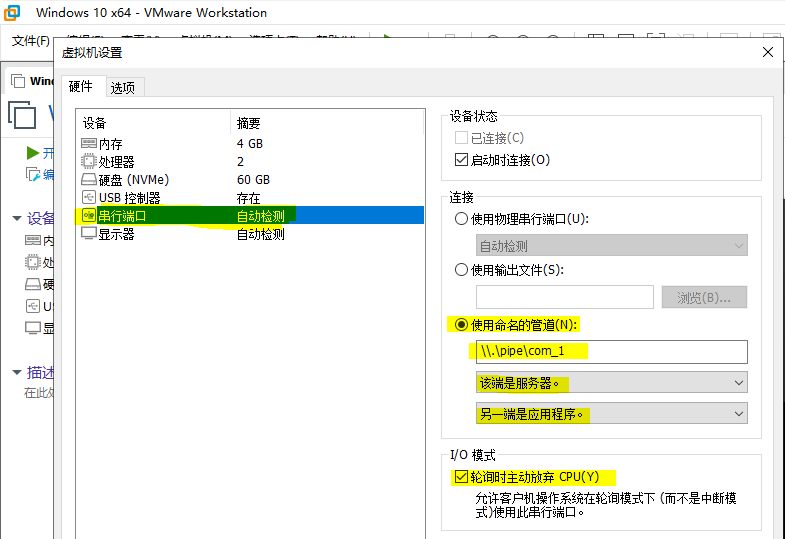Click the VMware Workstation title bar logo

(x=12, y=13)
